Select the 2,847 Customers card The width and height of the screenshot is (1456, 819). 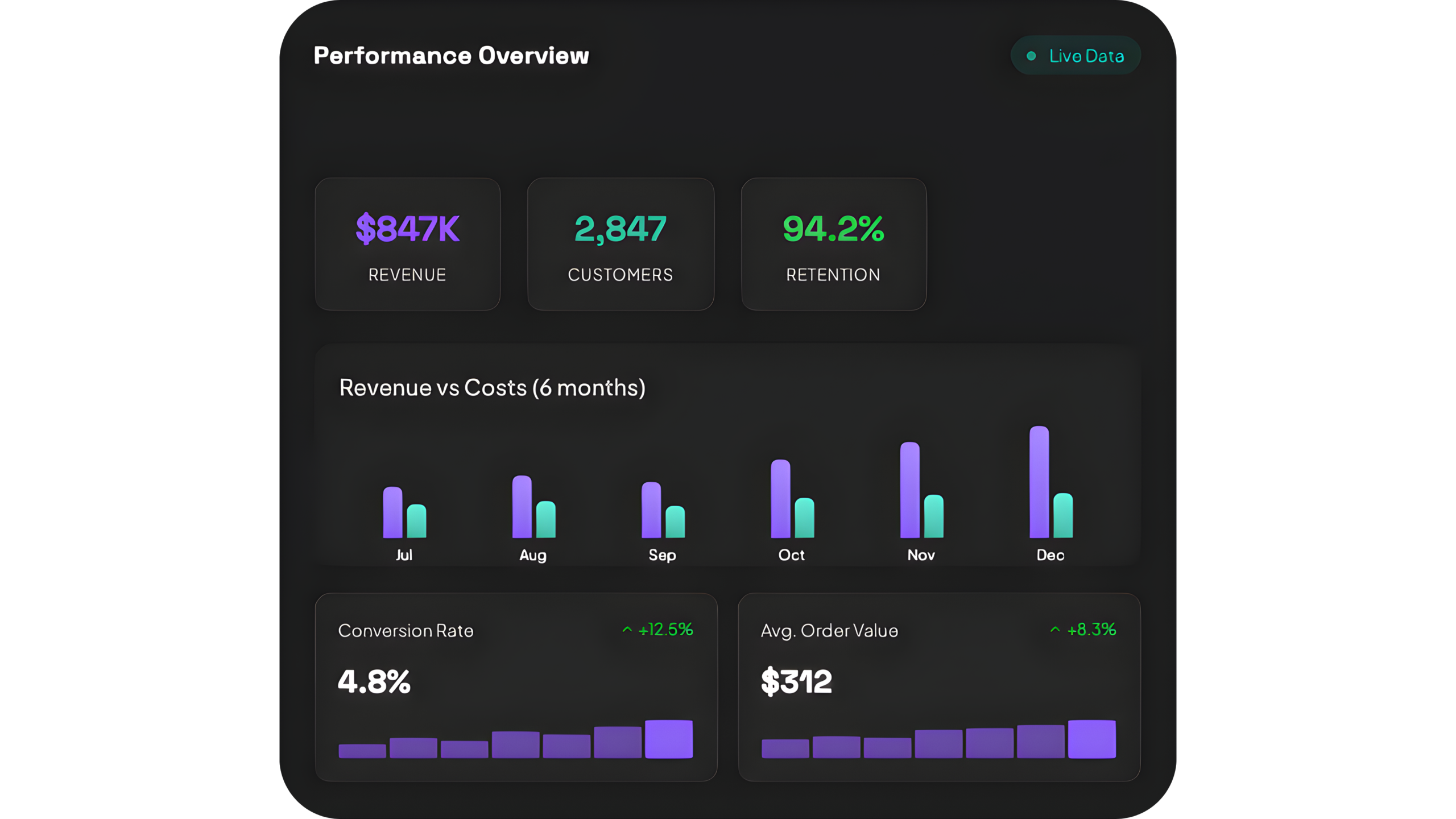click(621, 244)
